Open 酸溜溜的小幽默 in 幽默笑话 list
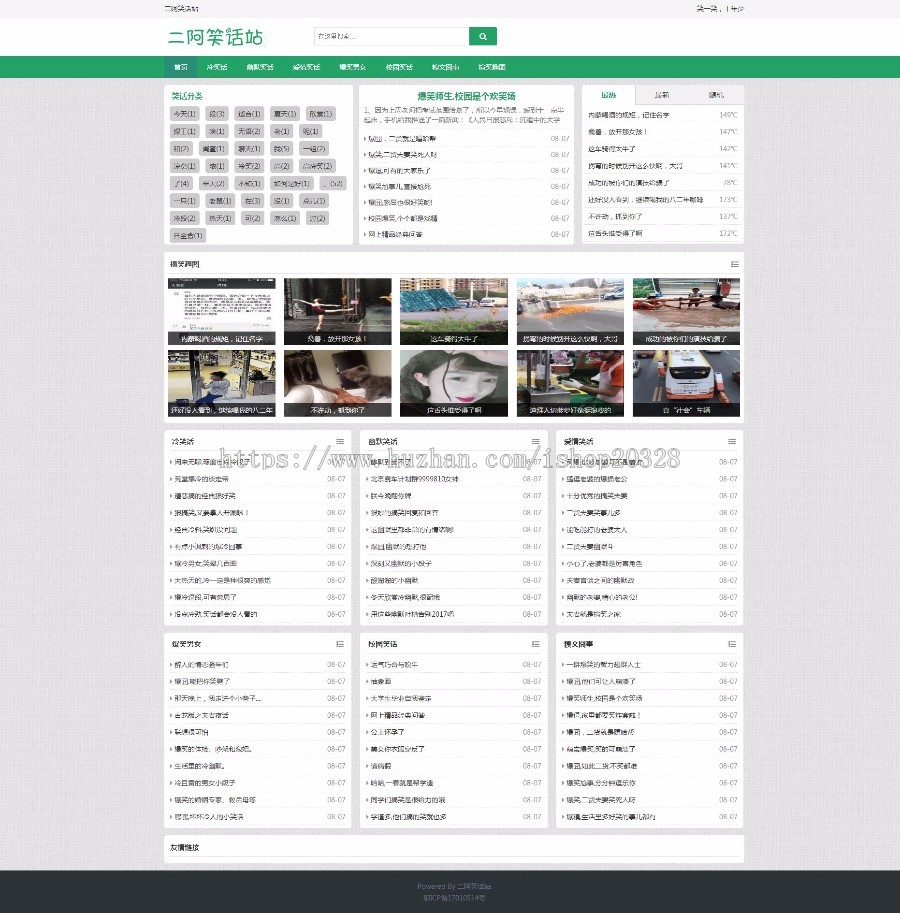Screen dimensions: 900x913 pos(394,581)
